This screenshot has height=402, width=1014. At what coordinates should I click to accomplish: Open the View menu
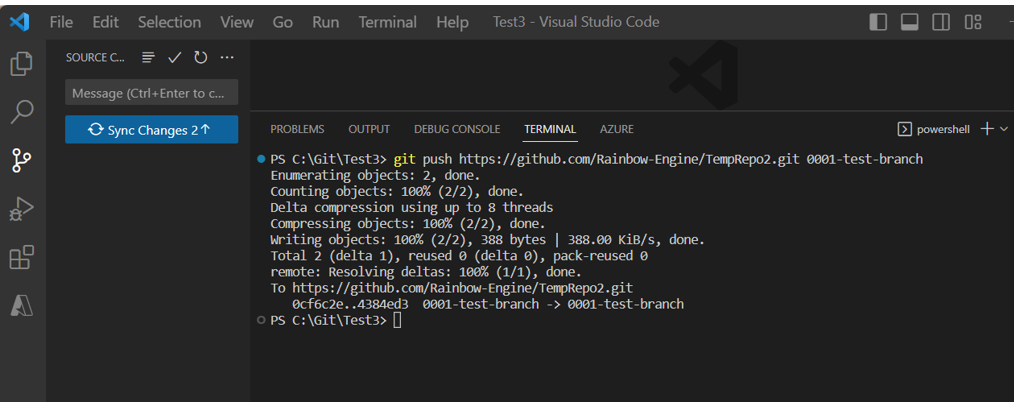tap(237, 22)
